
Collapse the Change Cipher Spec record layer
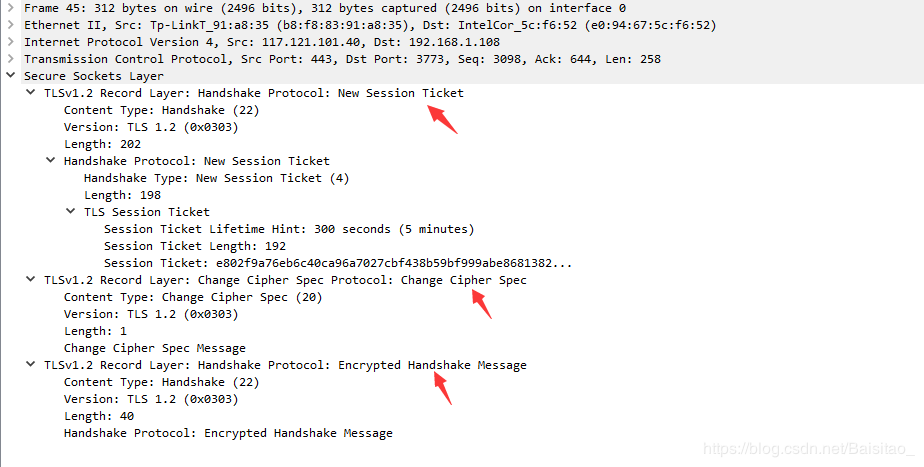click(x=30, y=279)
